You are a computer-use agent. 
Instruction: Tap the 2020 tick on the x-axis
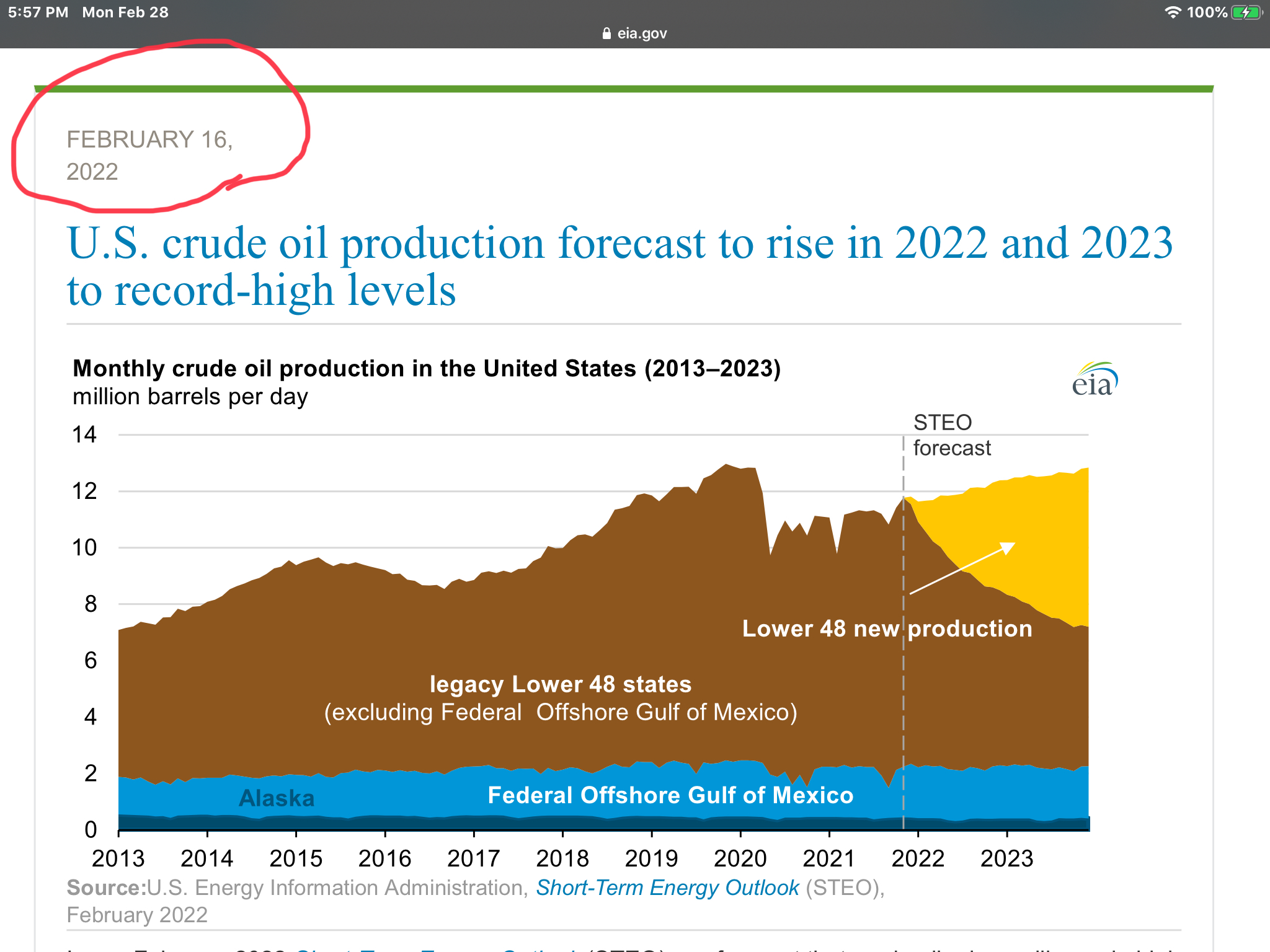(740, 858)
